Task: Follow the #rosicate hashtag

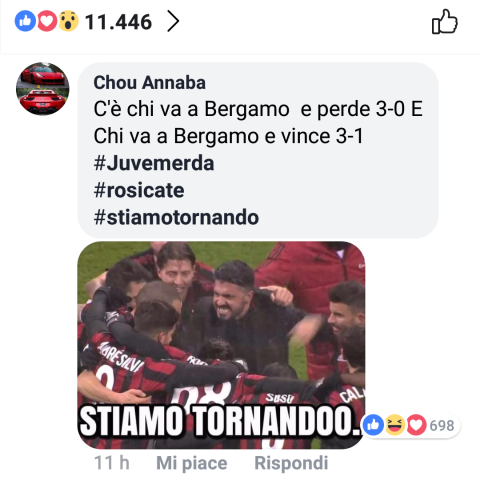Action: point(139,190)
